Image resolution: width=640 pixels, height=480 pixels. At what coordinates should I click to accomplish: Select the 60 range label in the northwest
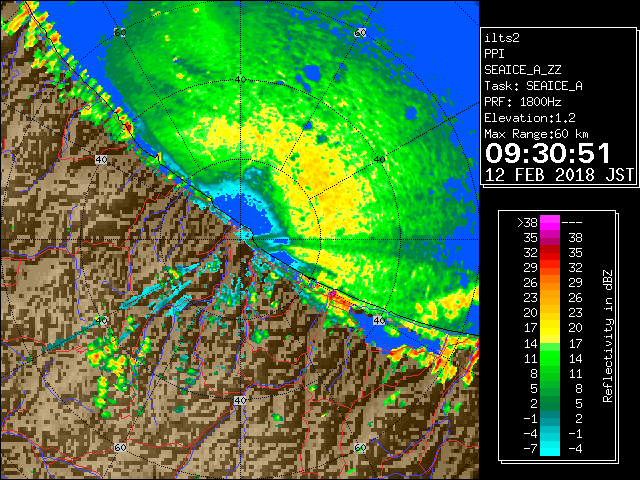tap(120, 32)
